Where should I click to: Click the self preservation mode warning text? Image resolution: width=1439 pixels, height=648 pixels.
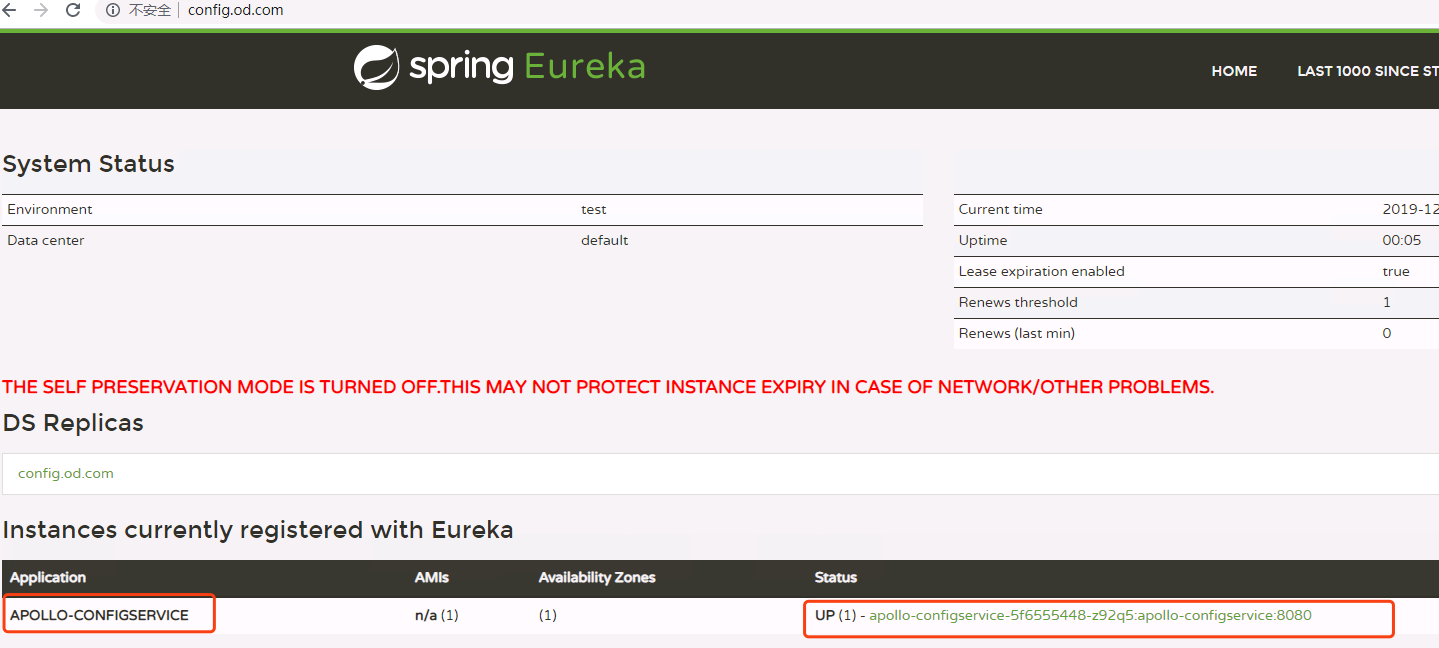608,387
